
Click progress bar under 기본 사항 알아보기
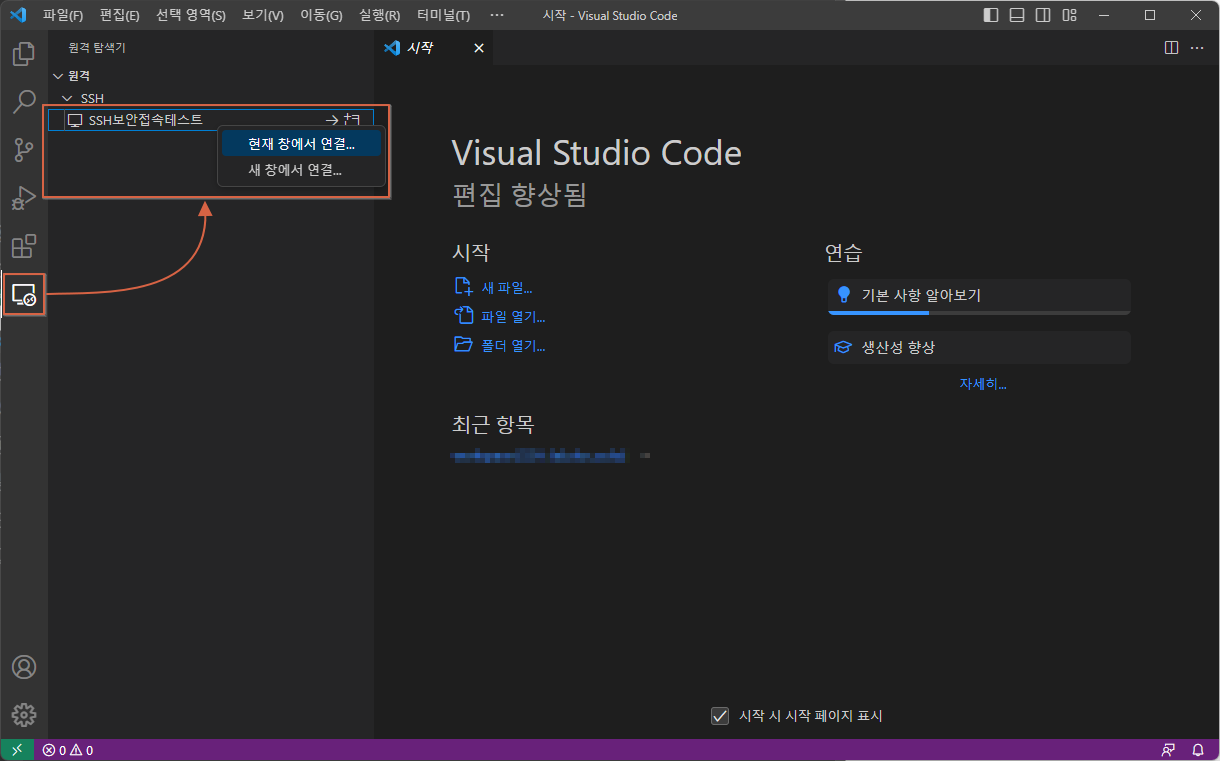[x=979, y=313]
